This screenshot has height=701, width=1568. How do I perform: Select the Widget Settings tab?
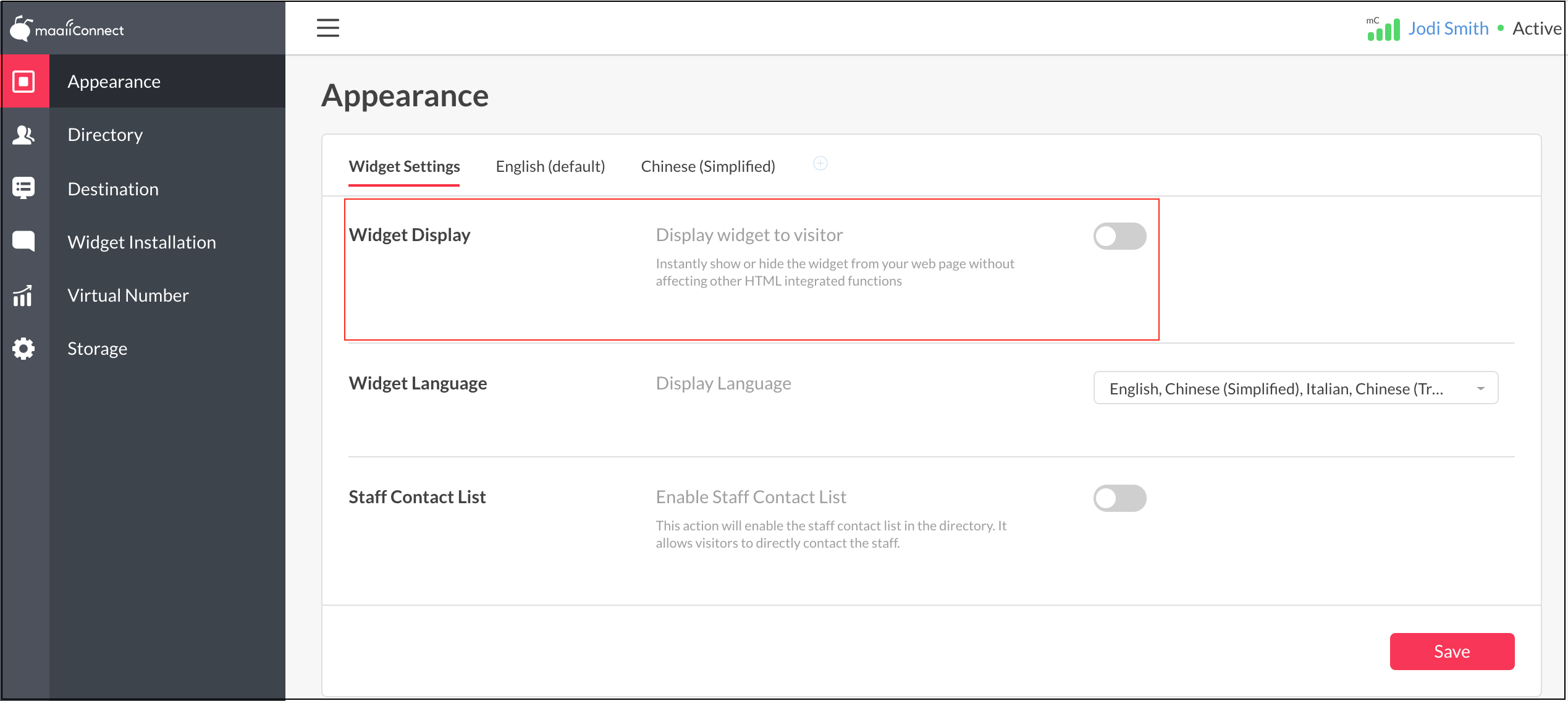point(404,166)
